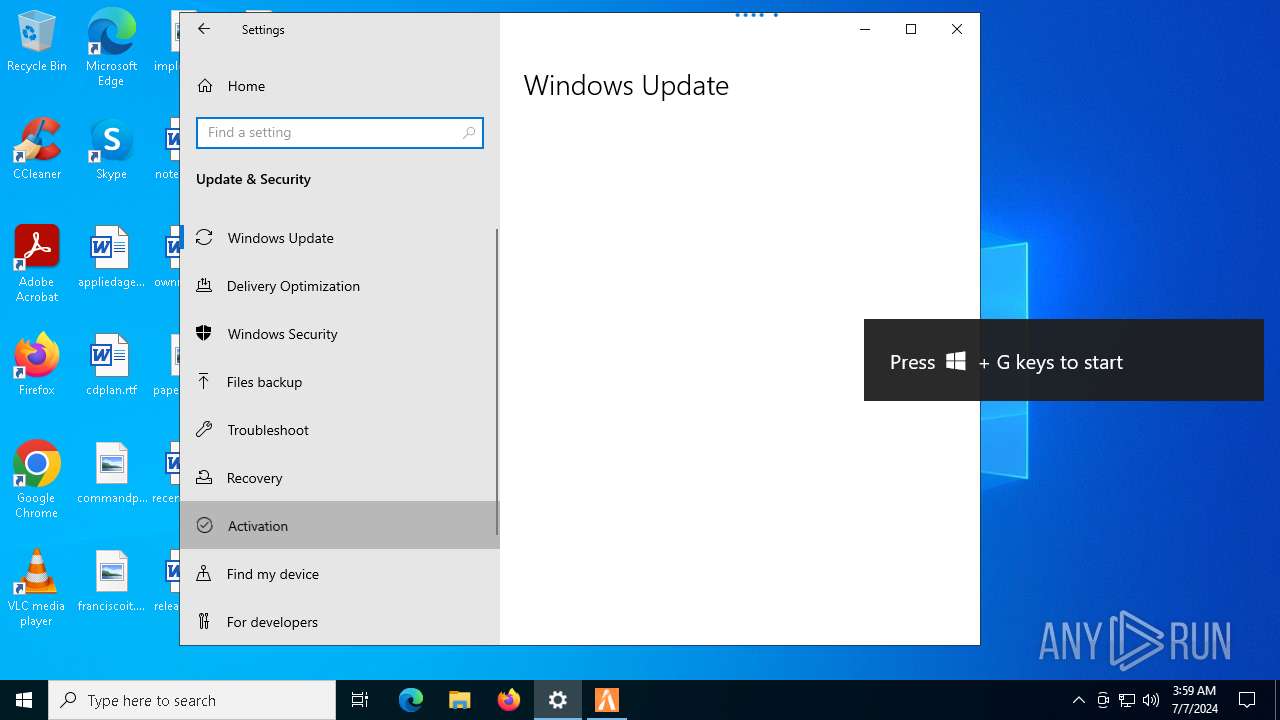Screen dimensions: 1280x720
Task: Open the Windows Start menu
Action: 24,700
